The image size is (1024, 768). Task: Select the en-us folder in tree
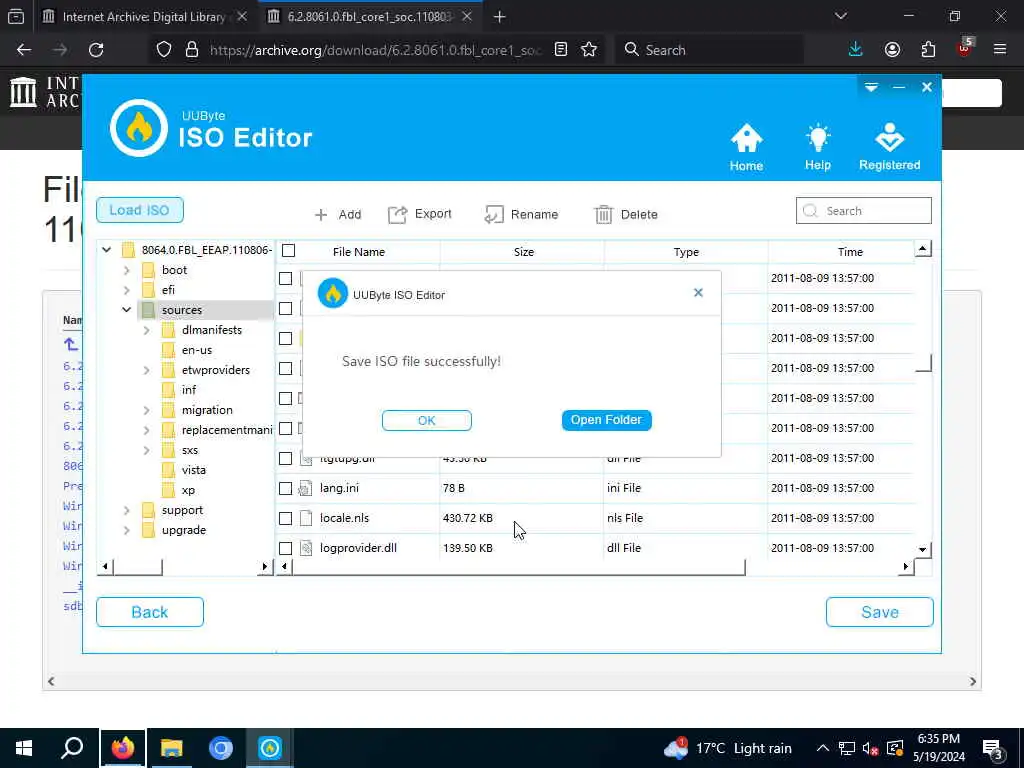(x=197, y=350)
